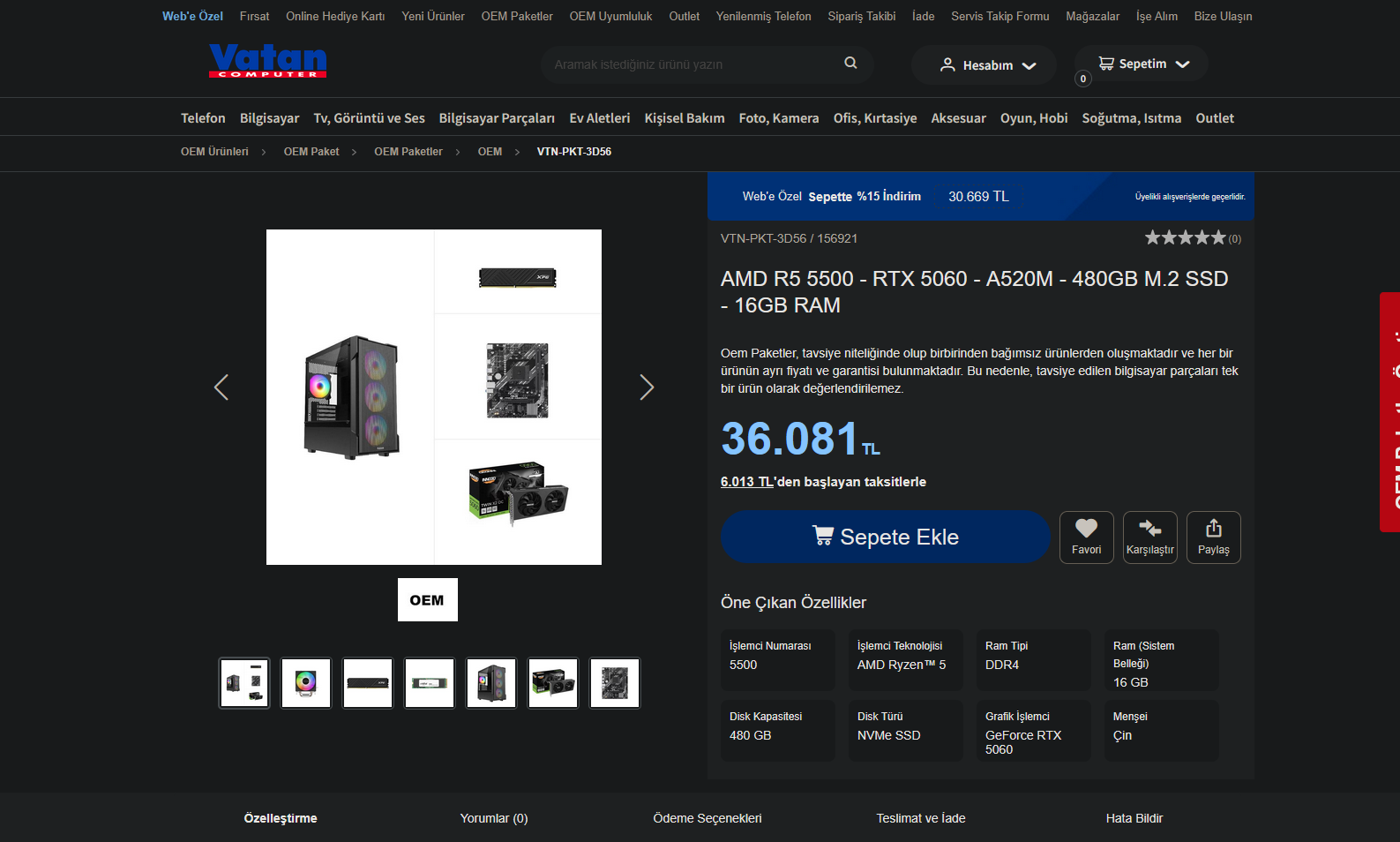Image resolution: width=1400 pixels, height=842 pixels.
Task: Select the M.2 SSD thumbnail
Action: click(430, 683)
